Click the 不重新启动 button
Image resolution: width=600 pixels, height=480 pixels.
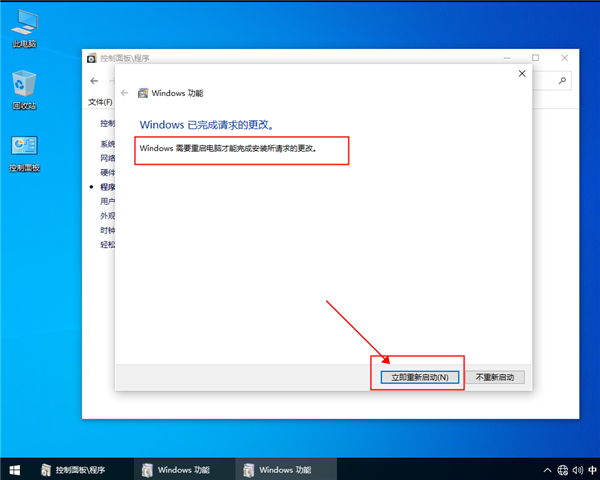[497, 377]
